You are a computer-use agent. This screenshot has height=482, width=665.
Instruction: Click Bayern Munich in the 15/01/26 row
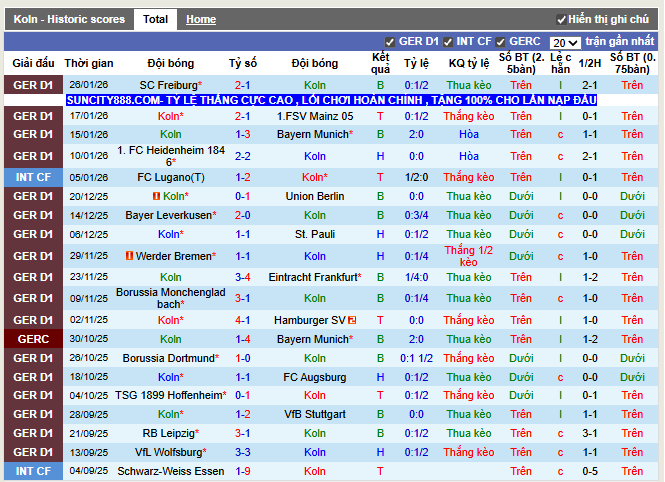click(x=313, y=134)
